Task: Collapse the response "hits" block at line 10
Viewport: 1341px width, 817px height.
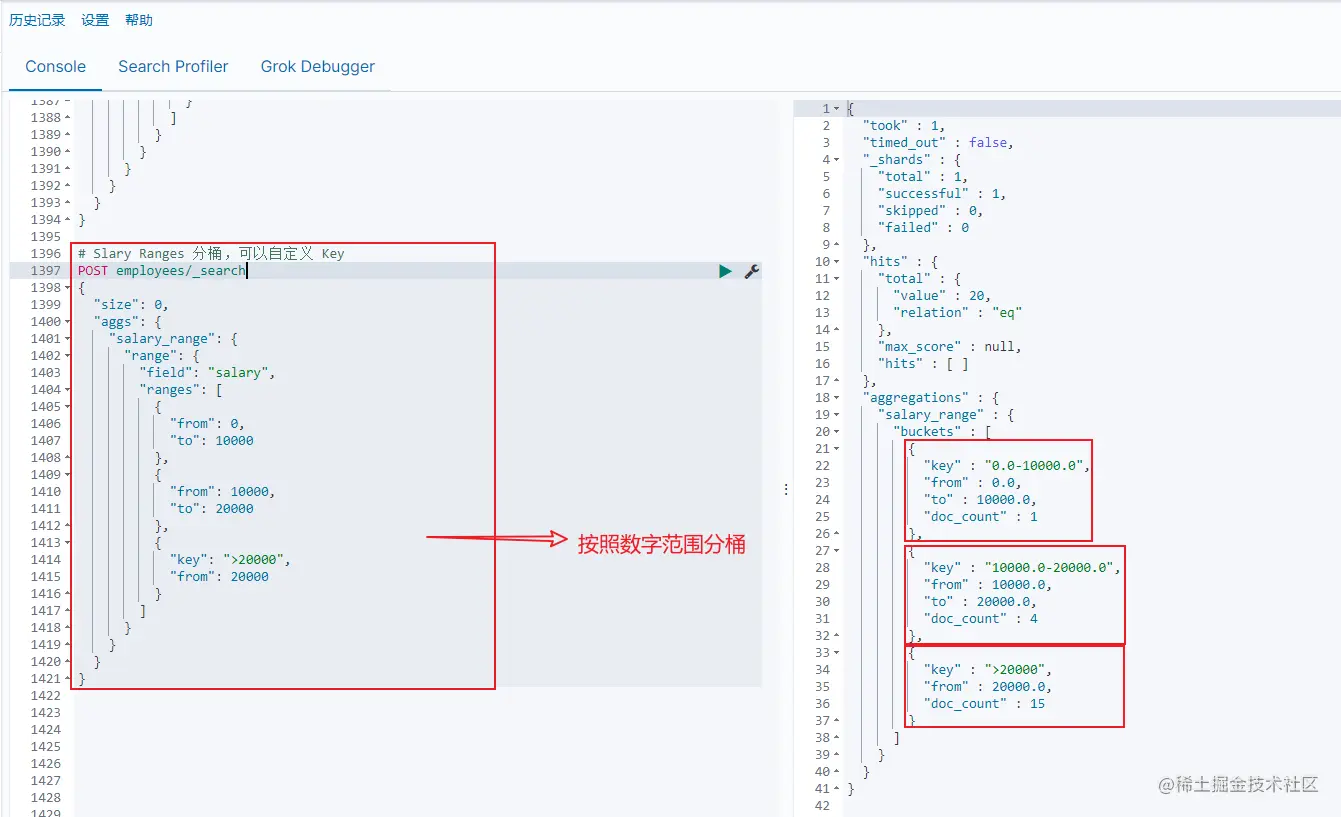Action: (x=836, y=261)
